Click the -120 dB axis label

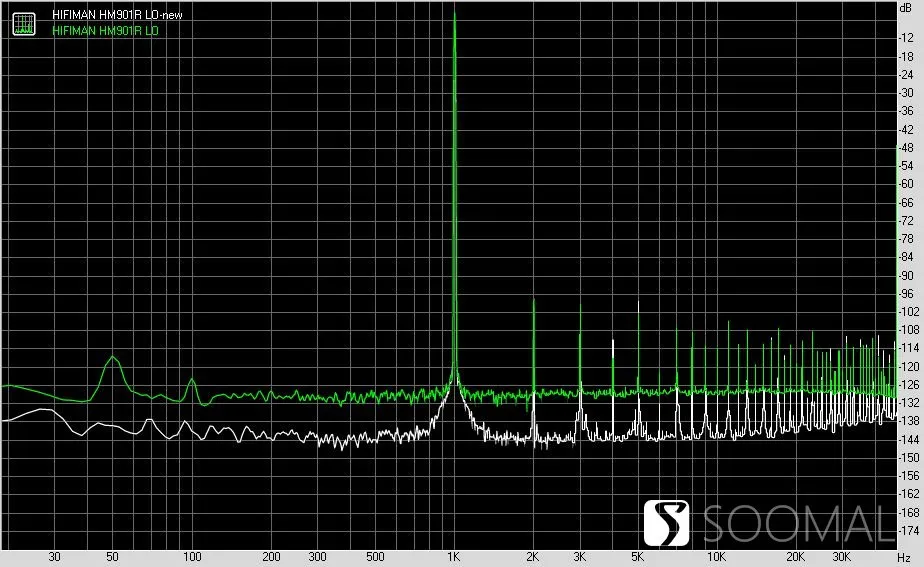908,367
